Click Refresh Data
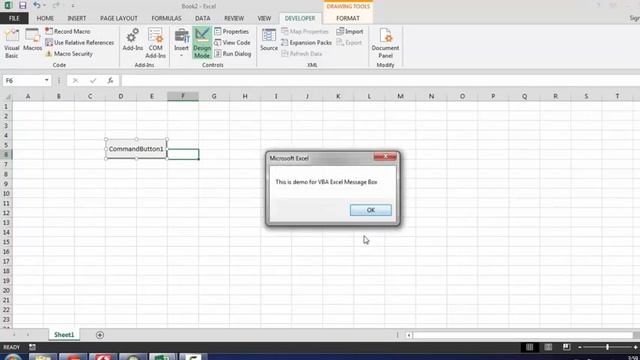This screenshot has height=360, width=640. coord(302,54)
